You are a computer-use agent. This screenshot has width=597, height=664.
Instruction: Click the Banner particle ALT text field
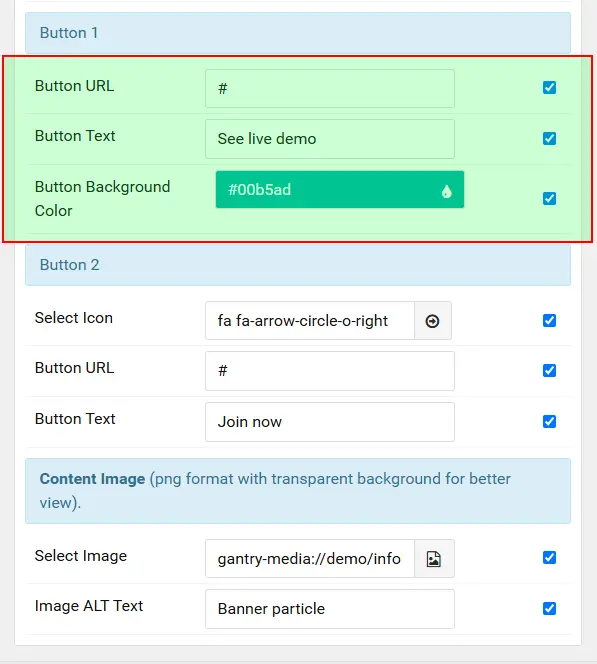pyautogui.click(x=330, y=609)
